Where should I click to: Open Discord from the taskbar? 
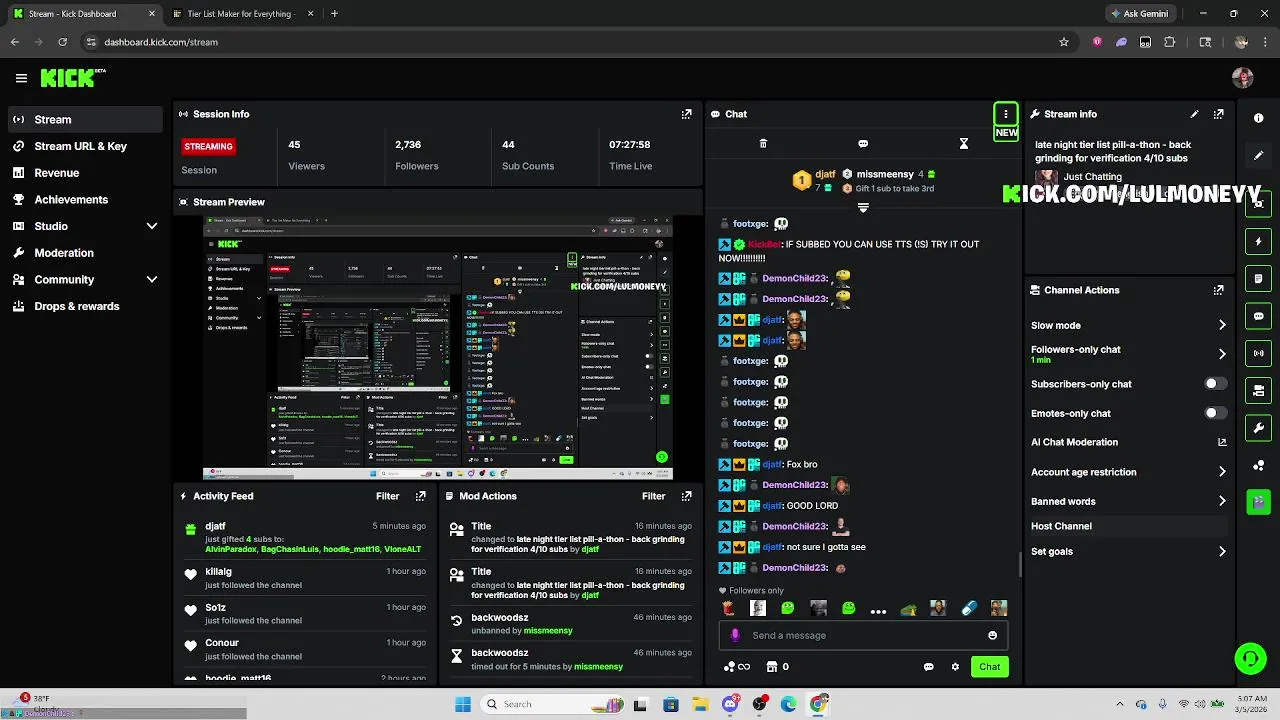click(x=730, y=704)
